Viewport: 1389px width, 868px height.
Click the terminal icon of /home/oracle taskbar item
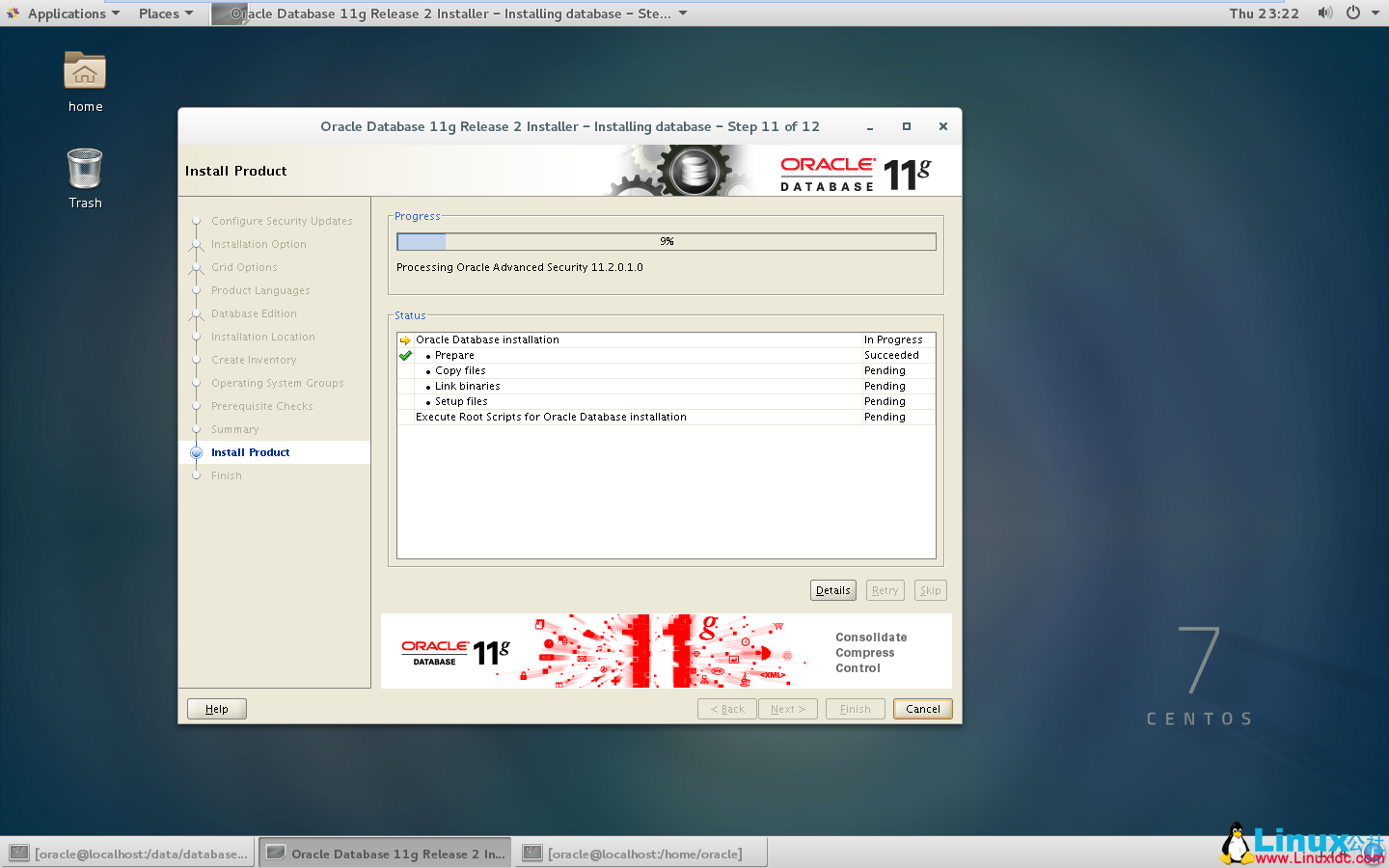(531, 853)
